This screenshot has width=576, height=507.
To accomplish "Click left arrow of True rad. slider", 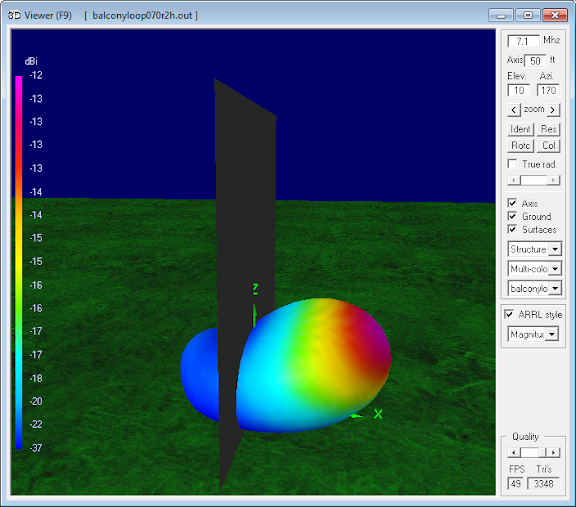I will point(514,180).
